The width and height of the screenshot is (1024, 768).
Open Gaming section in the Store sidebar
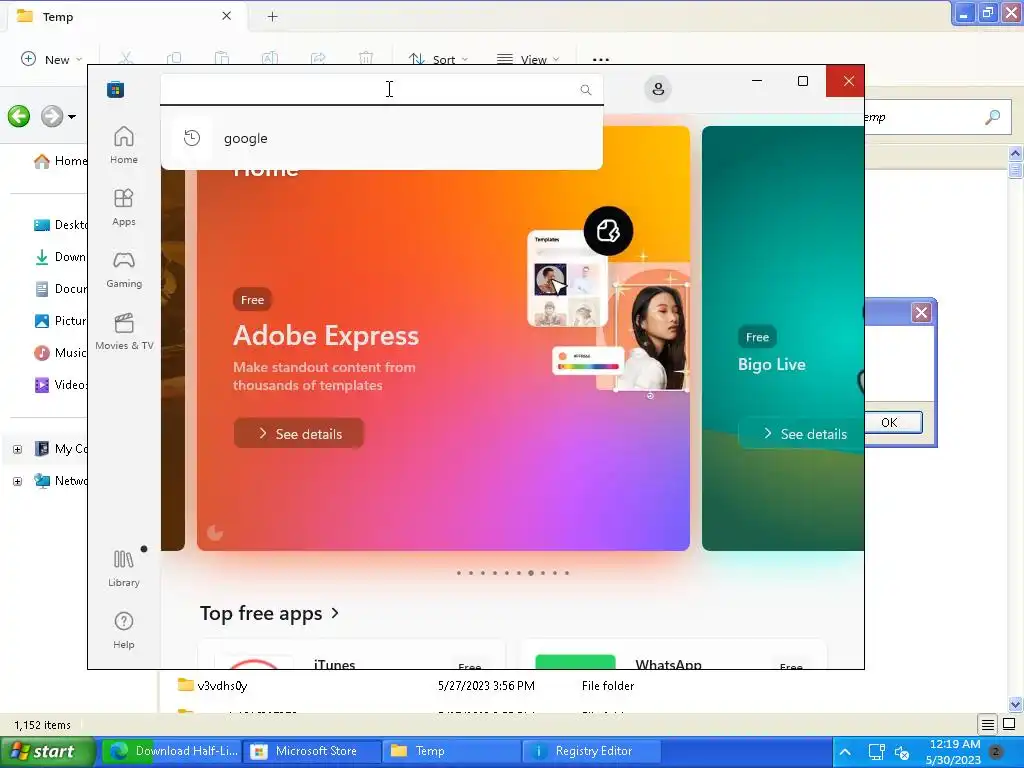click(123, 269)
